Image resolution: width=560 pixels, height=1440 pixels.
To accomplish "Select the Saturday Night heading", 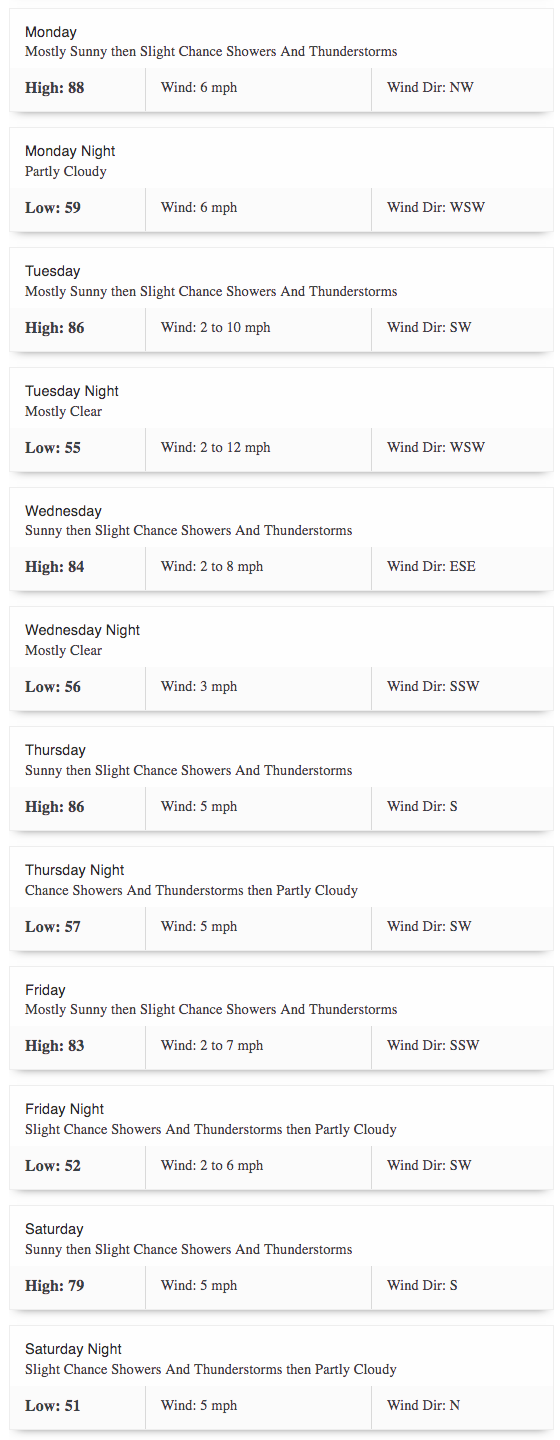I will (x=74, y=1349).
